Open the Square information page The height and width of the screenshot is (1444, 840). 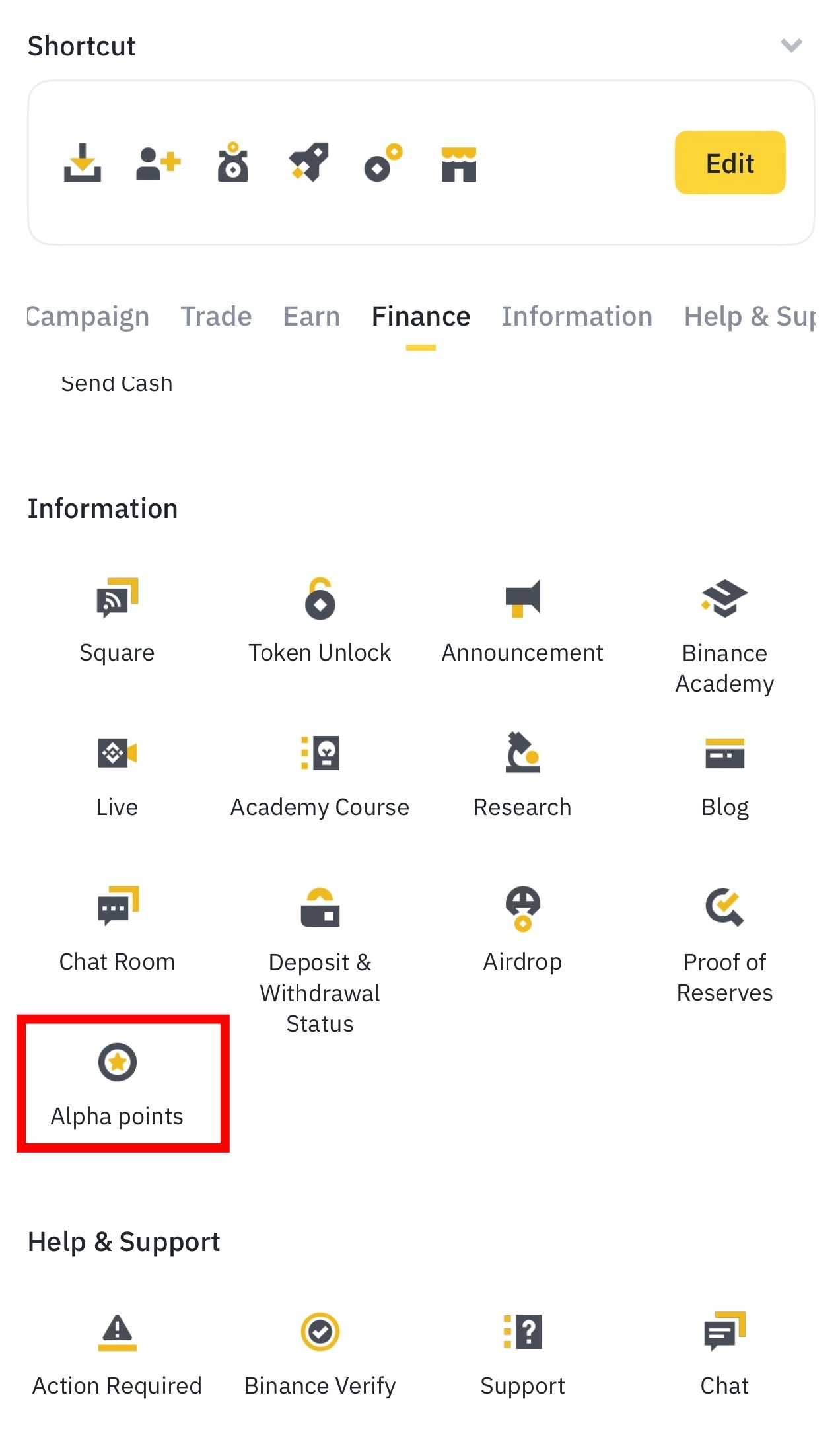click(117, 621)
